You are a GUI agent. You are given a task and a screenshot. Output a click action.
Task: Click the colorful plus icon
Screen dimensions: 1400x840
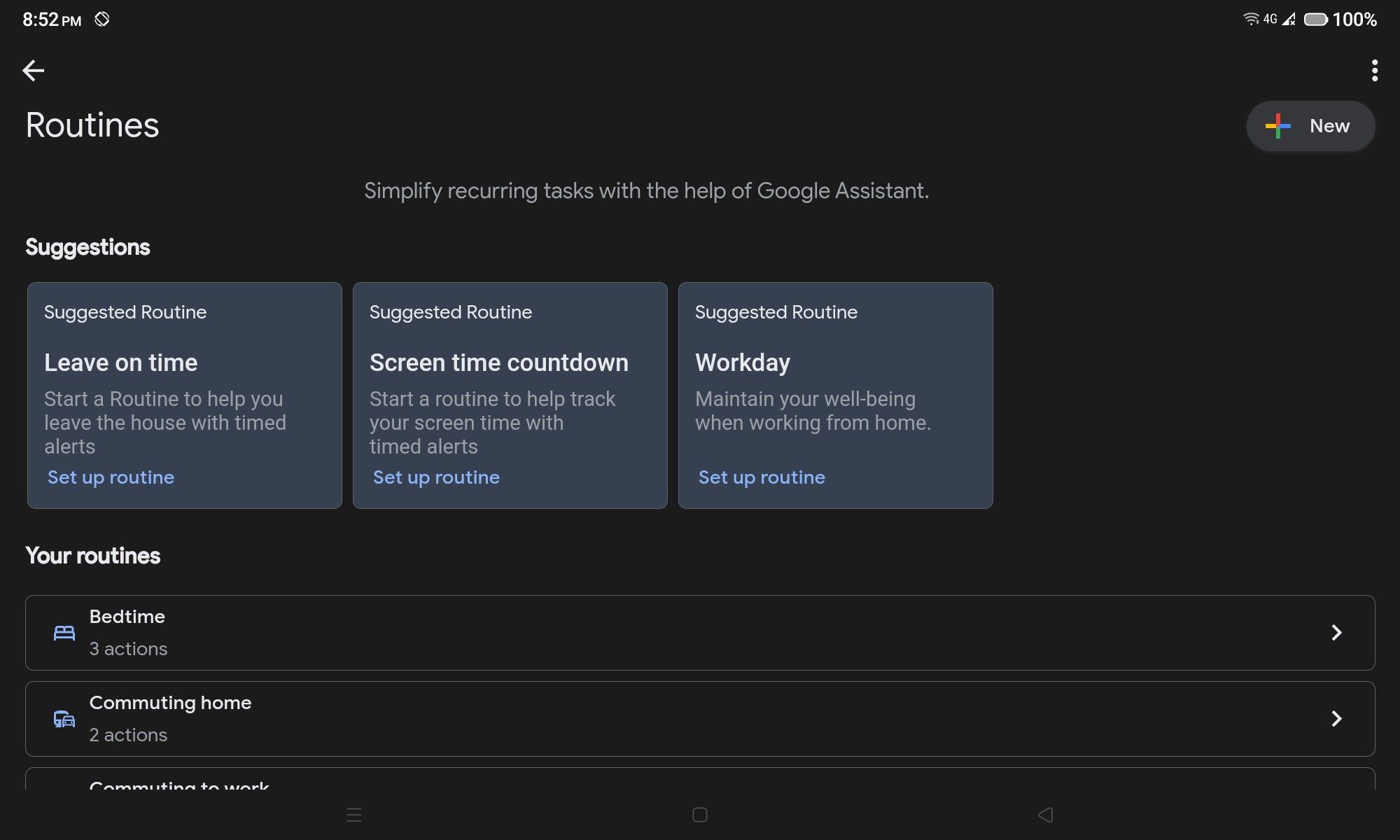click(x=1277, y=126)
